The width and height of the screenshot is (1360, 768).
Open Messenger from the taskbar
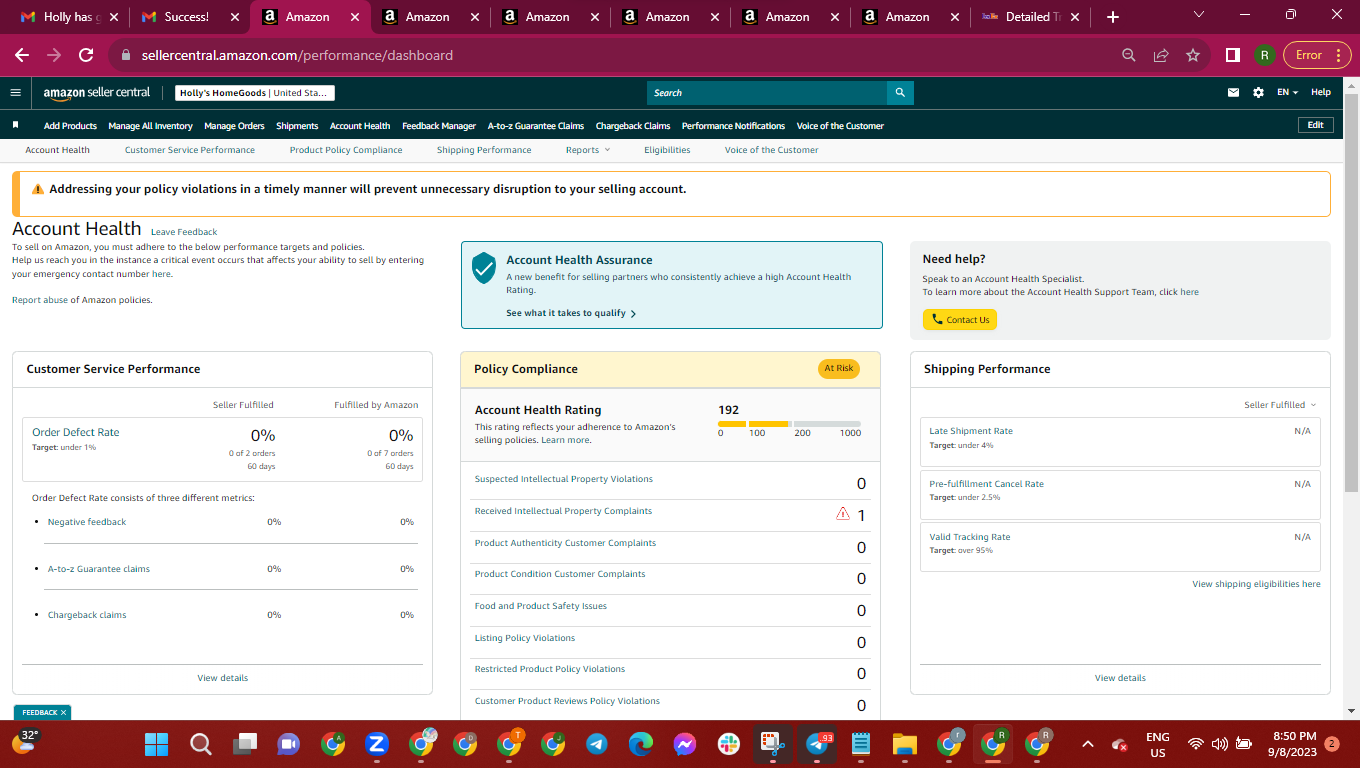point(684,744)
